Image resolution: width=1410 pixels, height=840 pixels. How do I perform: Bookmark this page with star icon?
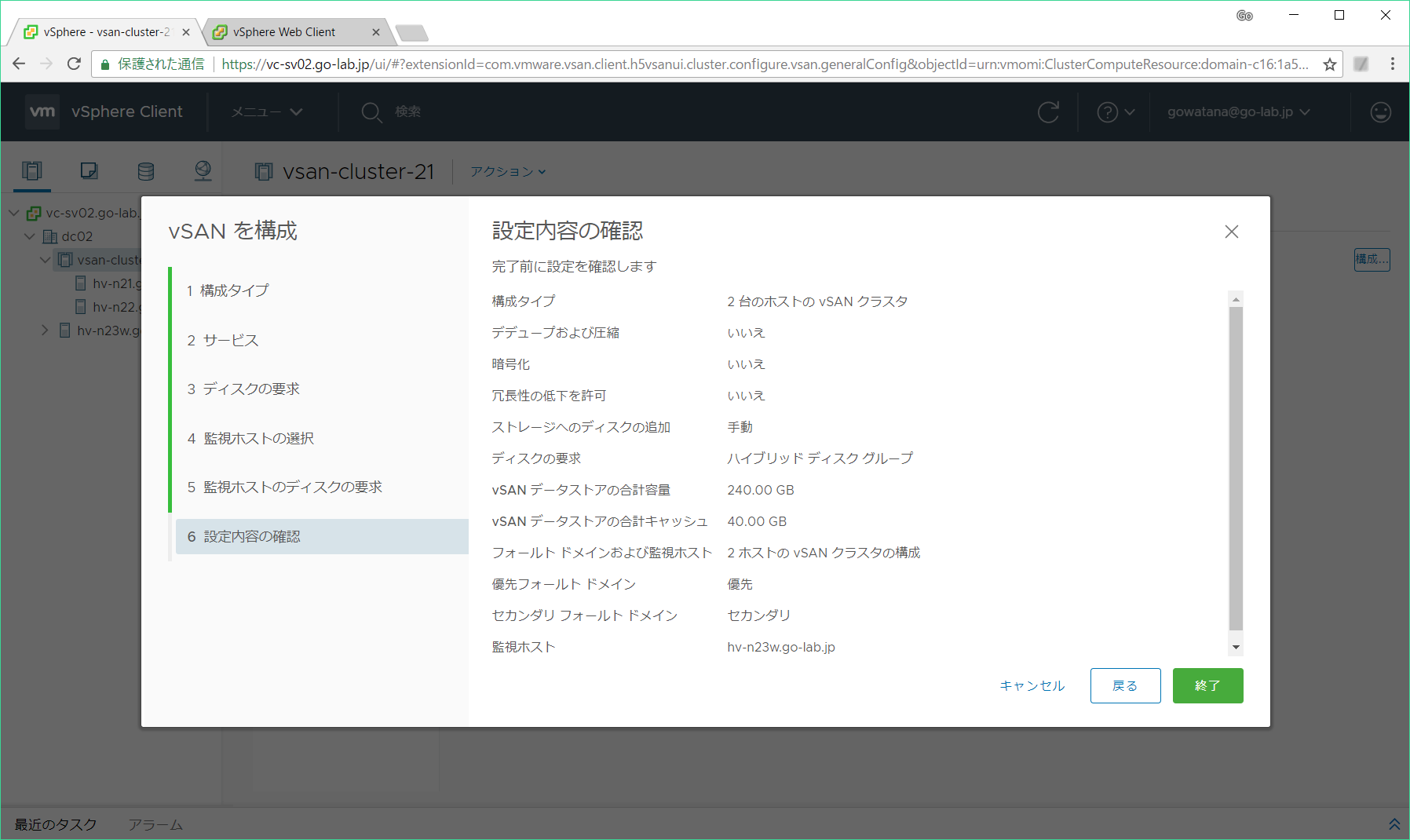1330,64
